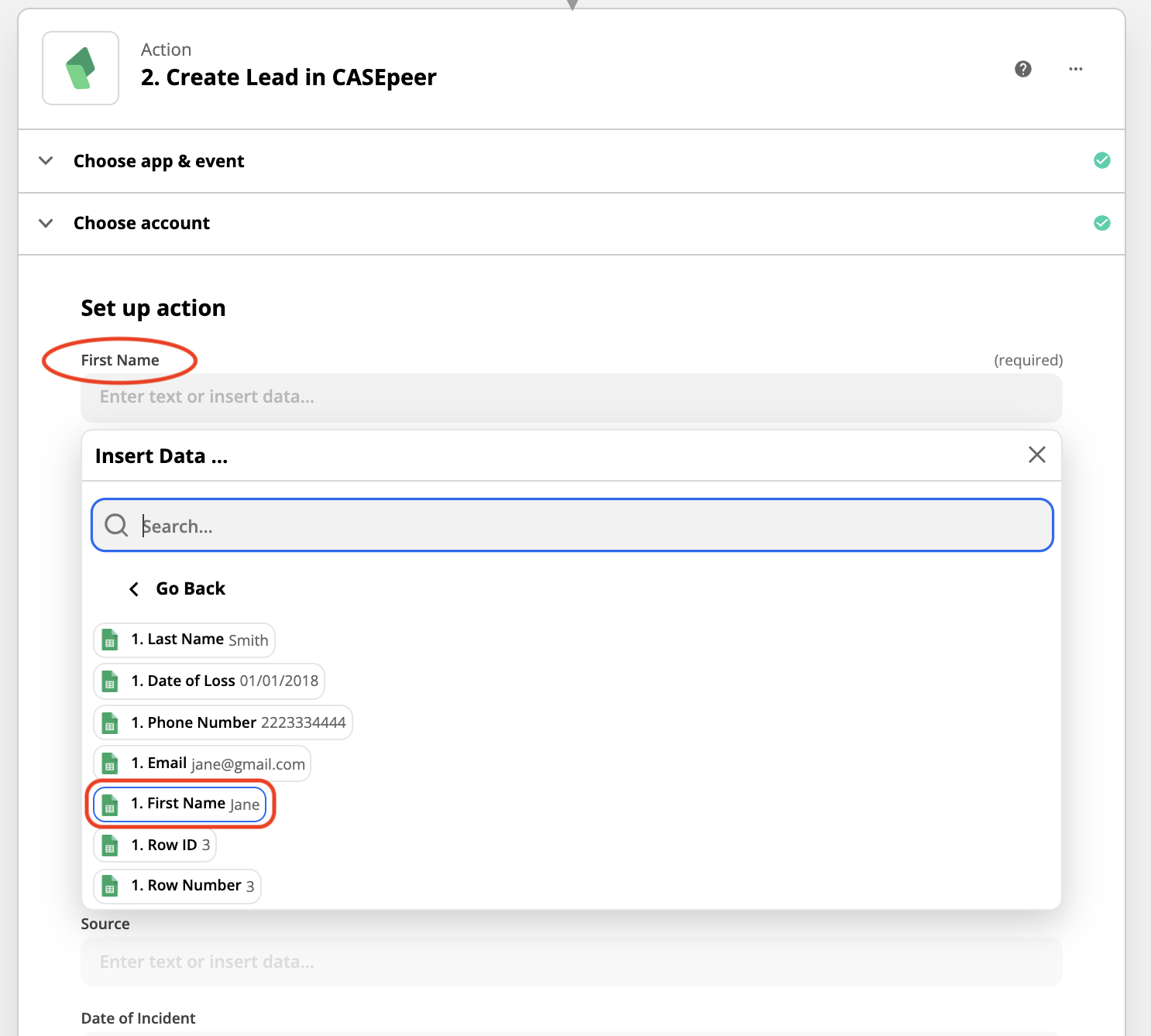Click the First Name input field
The image size is (1151, 1036).
pos(572,397)
